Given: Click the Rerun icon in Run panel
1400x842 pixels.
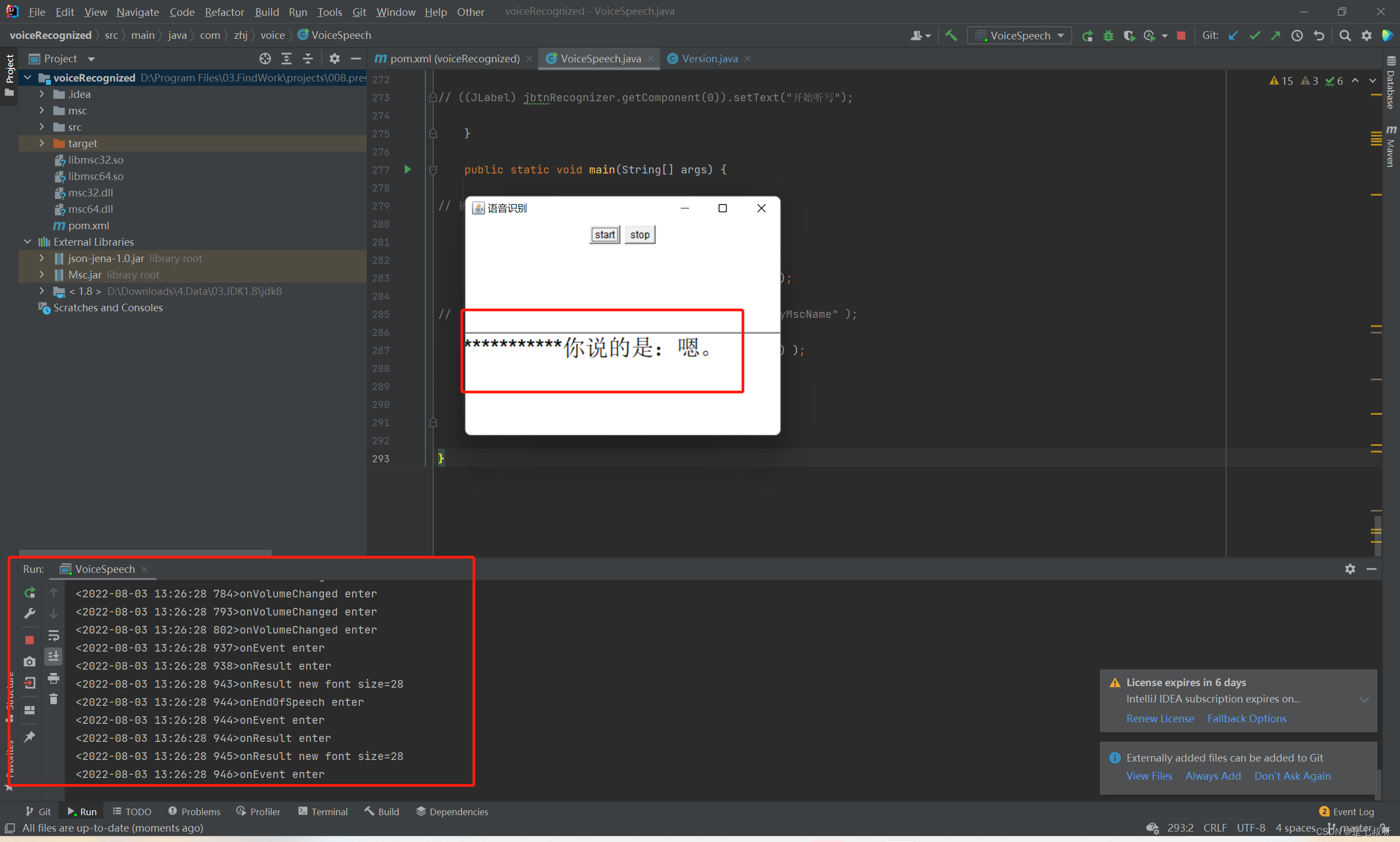Looking at the screenshot, I should (30, 593).
